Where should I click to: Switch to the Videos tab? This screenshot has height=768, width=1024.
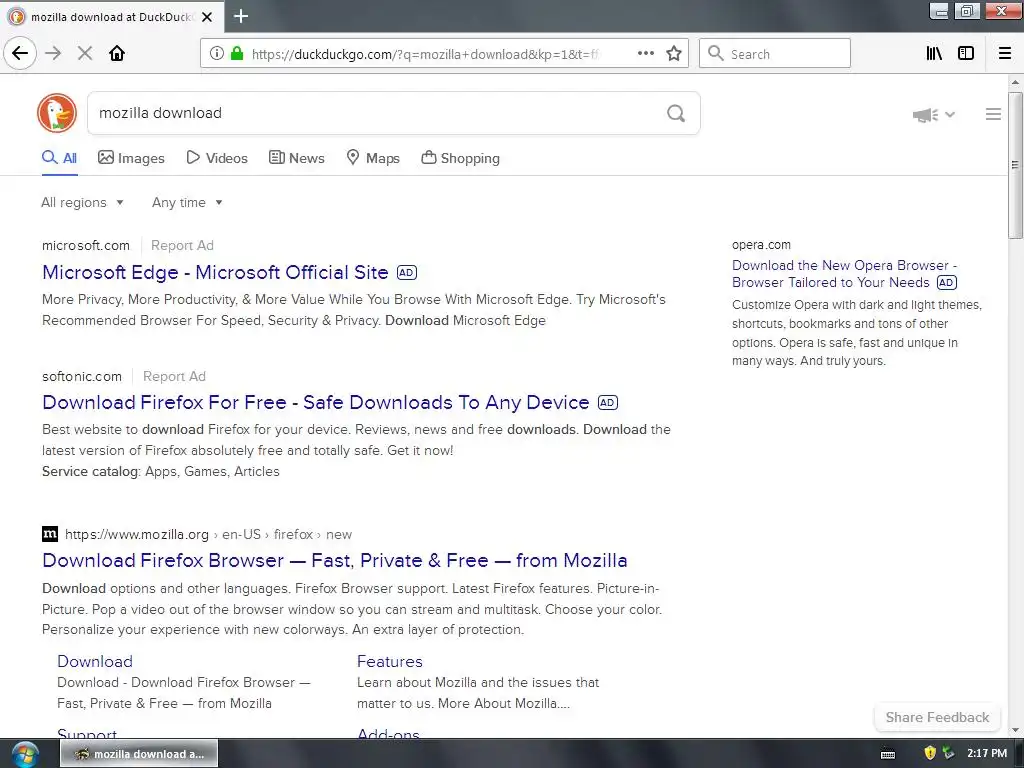point(217,158)
